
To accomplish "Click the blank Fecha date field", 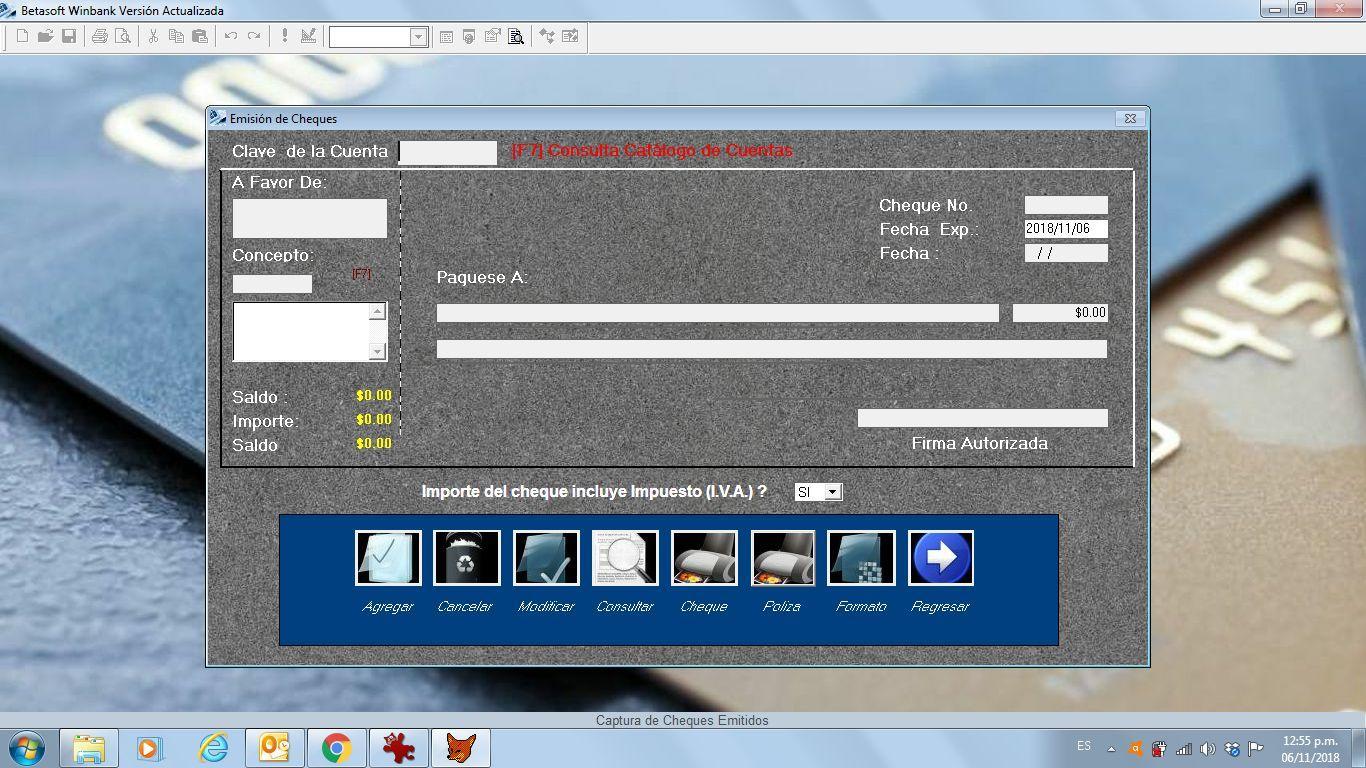I will [x=1066, y=253].
